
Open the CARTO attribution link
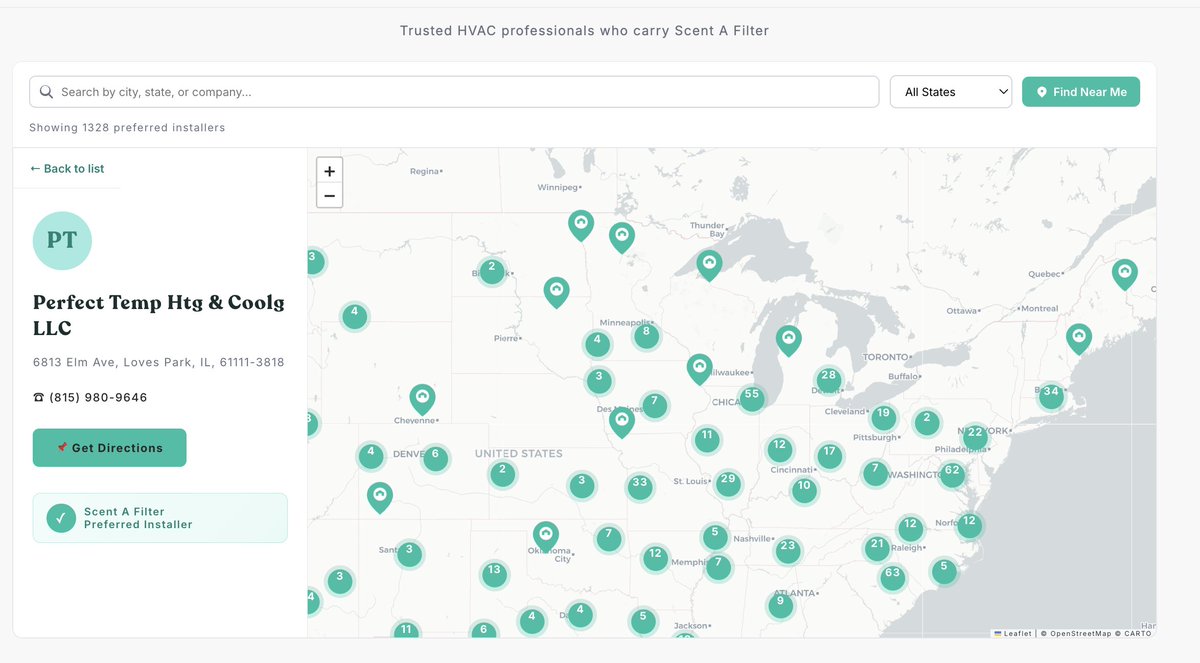point(1137,633)
